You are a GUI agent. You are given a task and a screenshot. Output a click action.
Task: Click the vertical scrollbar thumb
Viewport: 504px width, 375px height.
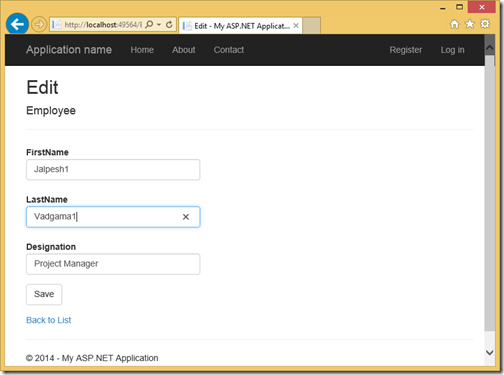490,193
